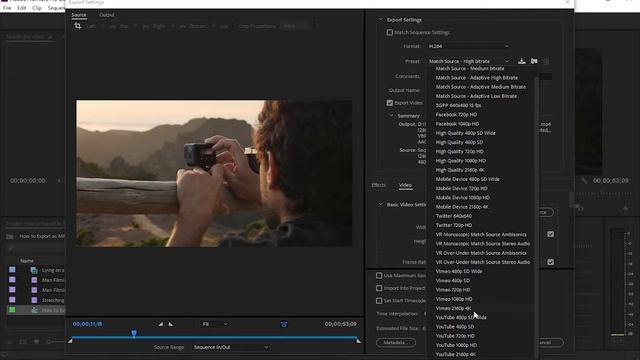Open the Fit zoom level dropdown
640x360 pixels.
point(215,324)
